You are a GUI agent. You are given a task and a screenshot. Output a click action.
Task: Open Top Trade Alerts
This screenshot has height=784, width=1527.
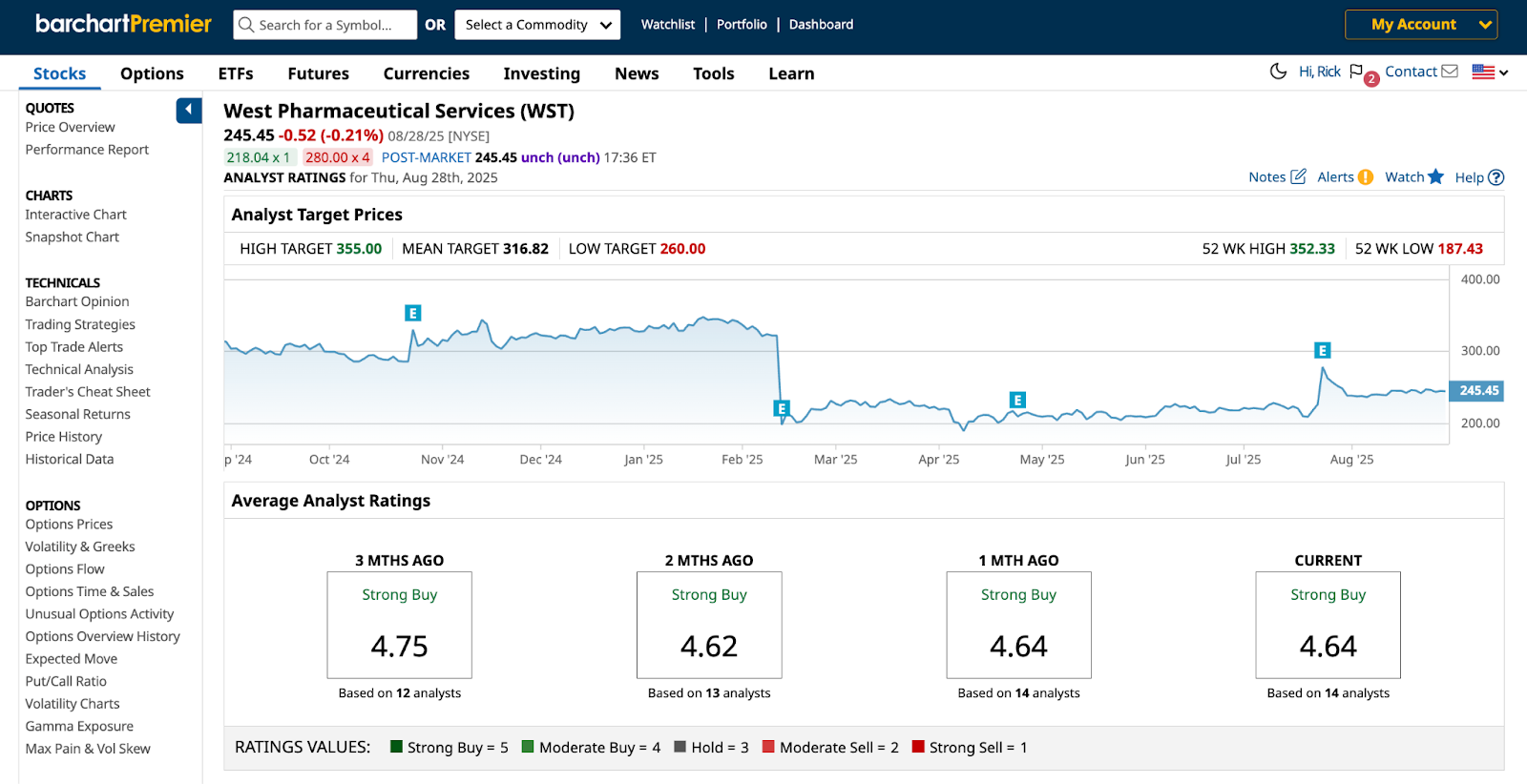click(73, 347)
